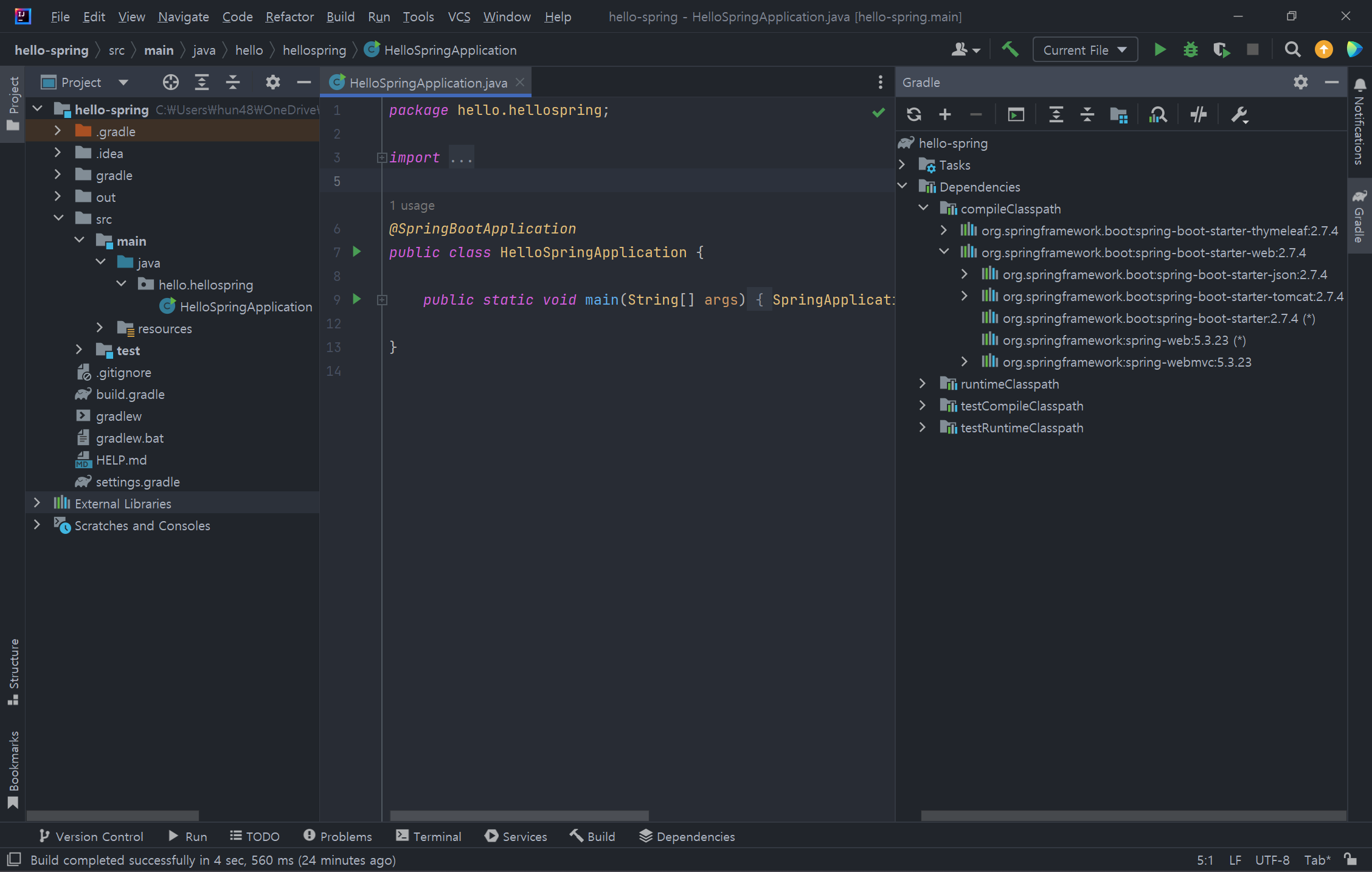Open Search Everywhere magnifier icon
The height and width of the screenshot is (872, 1372).
1292,49
